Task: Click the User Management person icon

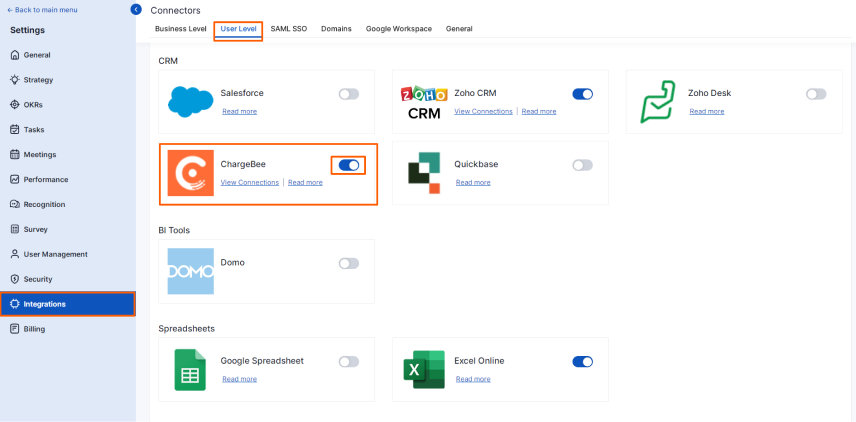Action: tap(15, 254)
